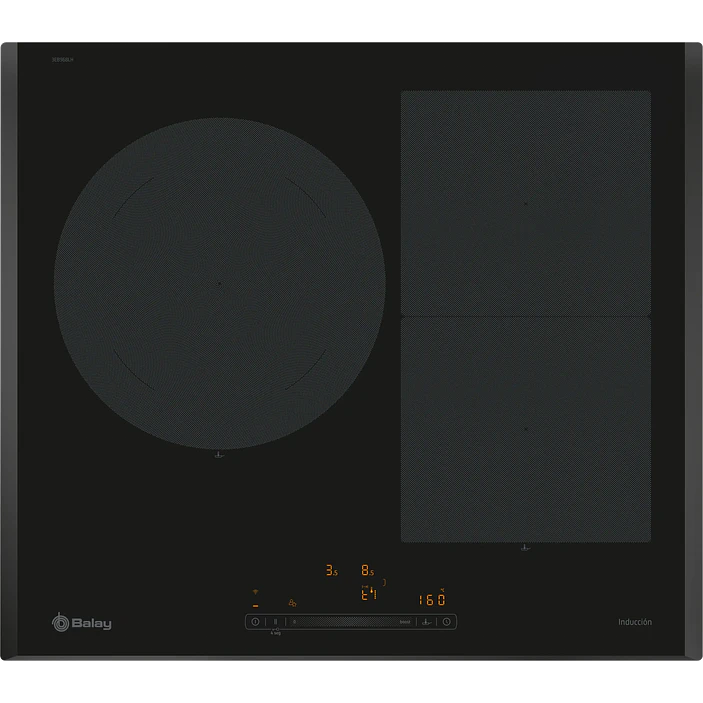This screenshot has height=703, width=703.
Task: Tap the center mark of round cooking zone
Action: tap(219, 283)
